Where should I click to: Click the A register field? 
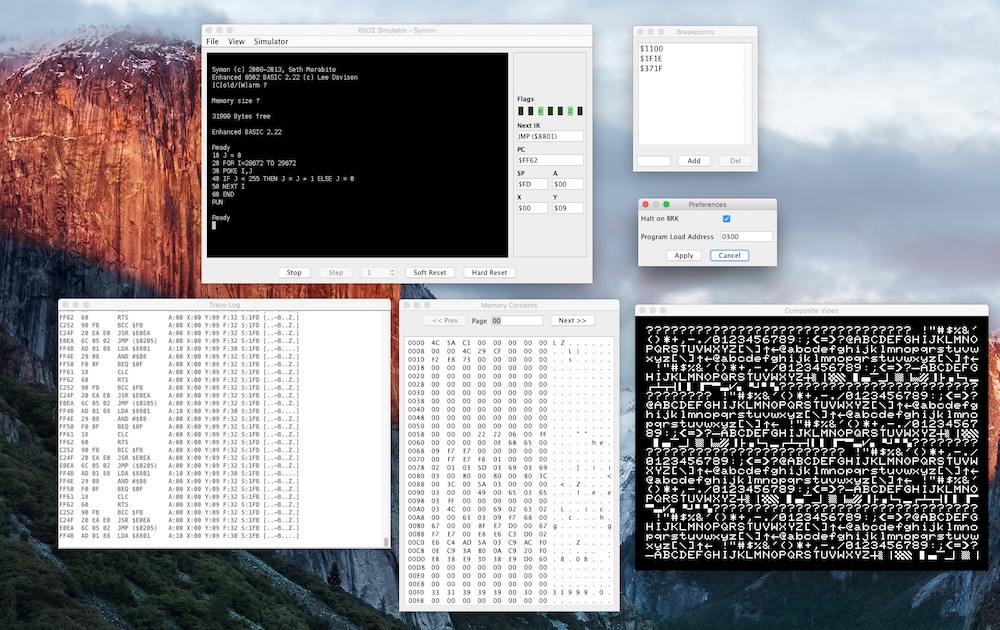568,184
